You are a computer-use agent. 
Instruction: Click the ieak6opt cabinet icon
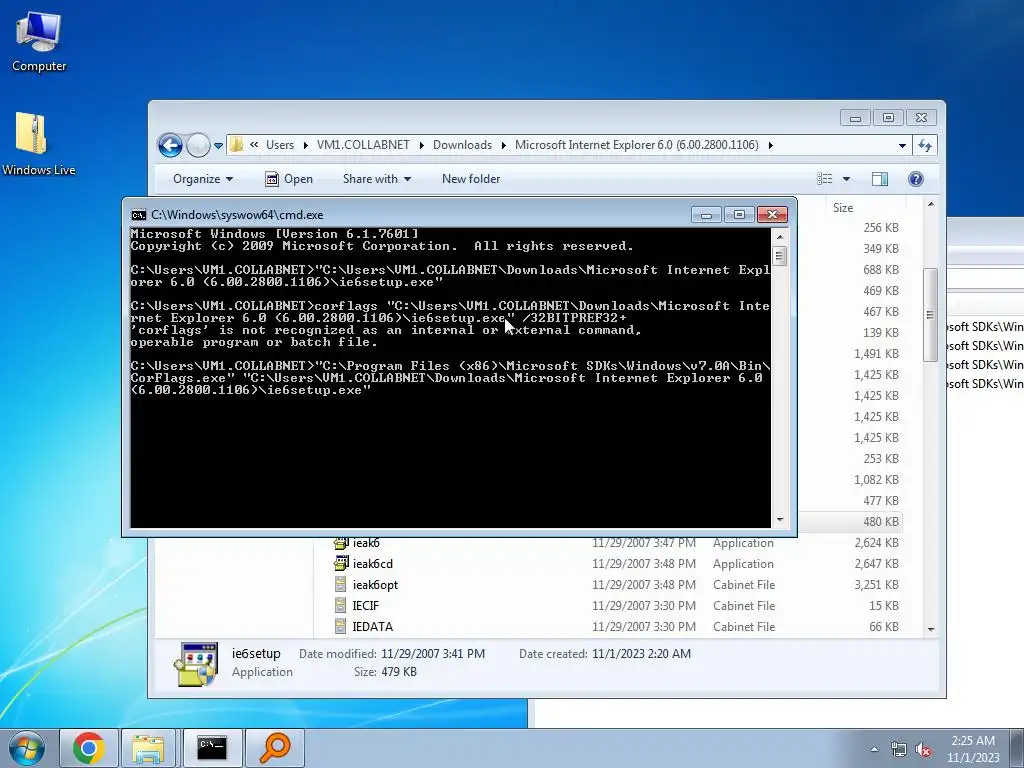[340, 584]
